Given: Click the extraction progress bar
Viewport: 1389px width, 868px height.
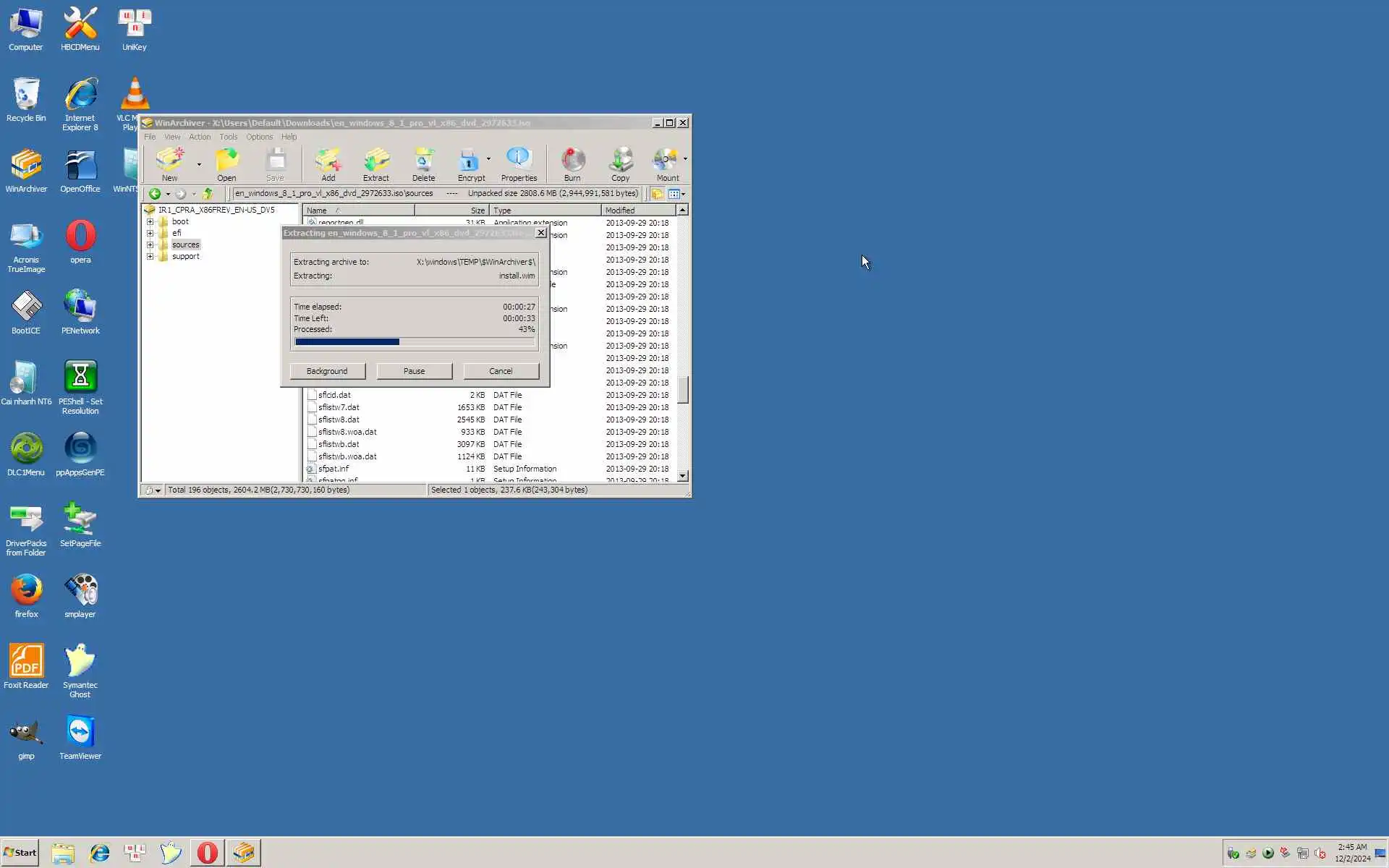Looking at the screenshot, I should 414,342.
